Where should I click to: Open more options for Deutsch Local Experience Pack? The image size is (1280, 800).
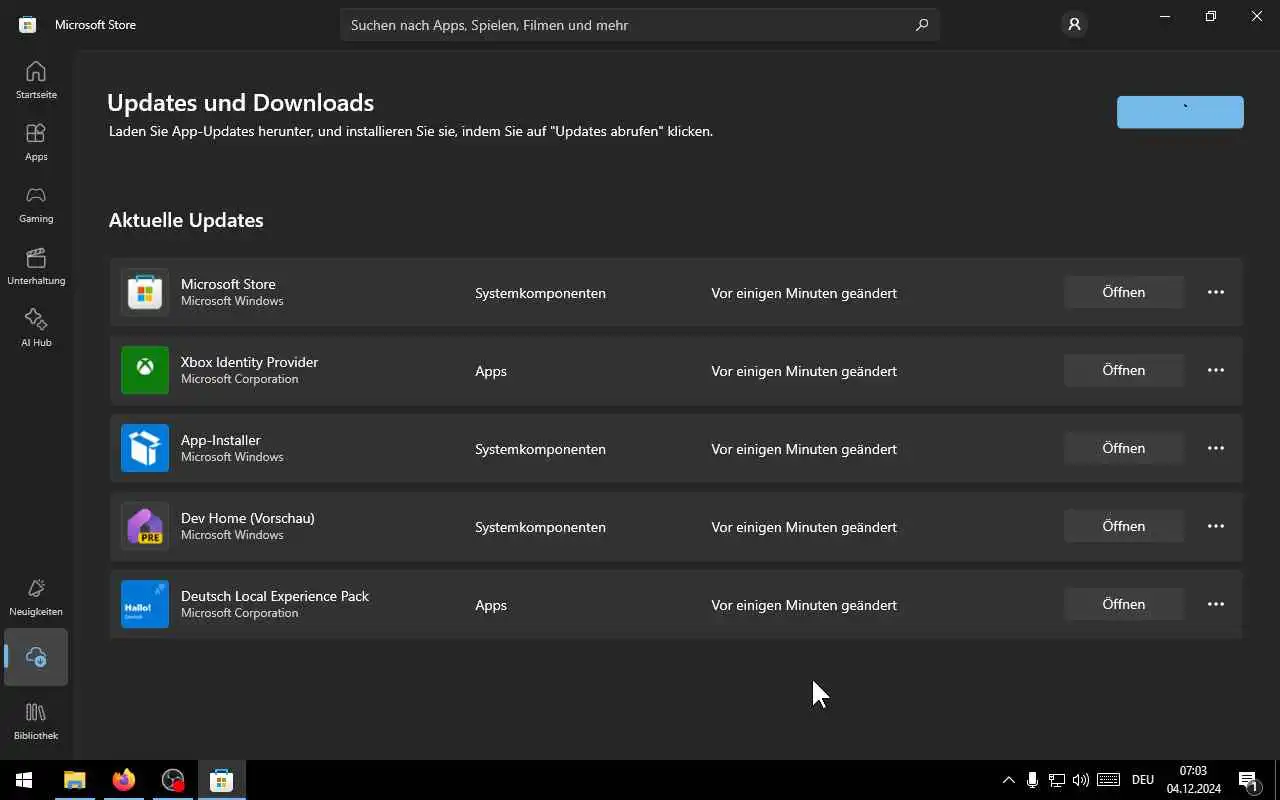coord(1216,604)
